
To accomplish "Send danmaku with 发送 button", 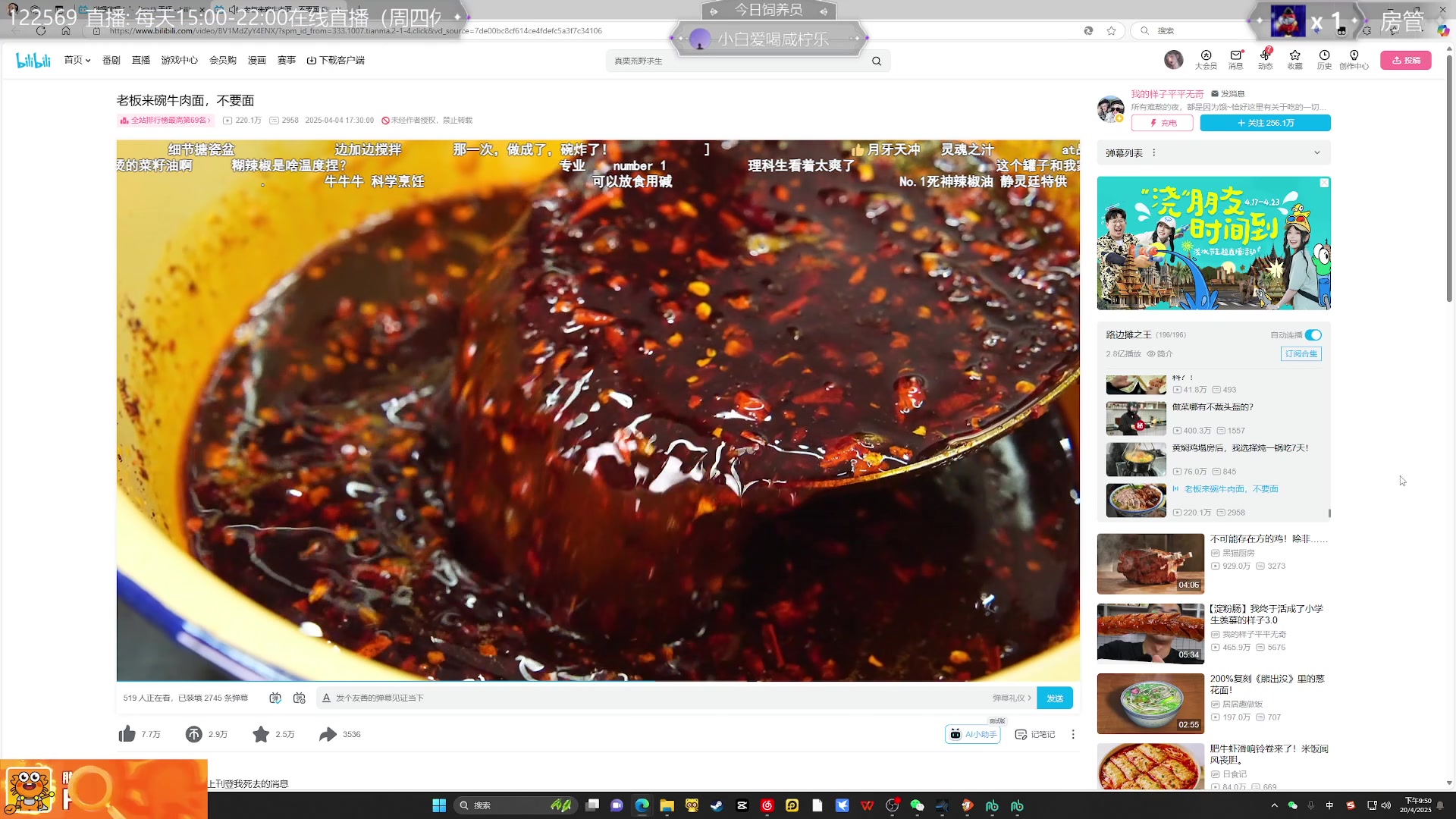I will click(x=1055, y=698).
